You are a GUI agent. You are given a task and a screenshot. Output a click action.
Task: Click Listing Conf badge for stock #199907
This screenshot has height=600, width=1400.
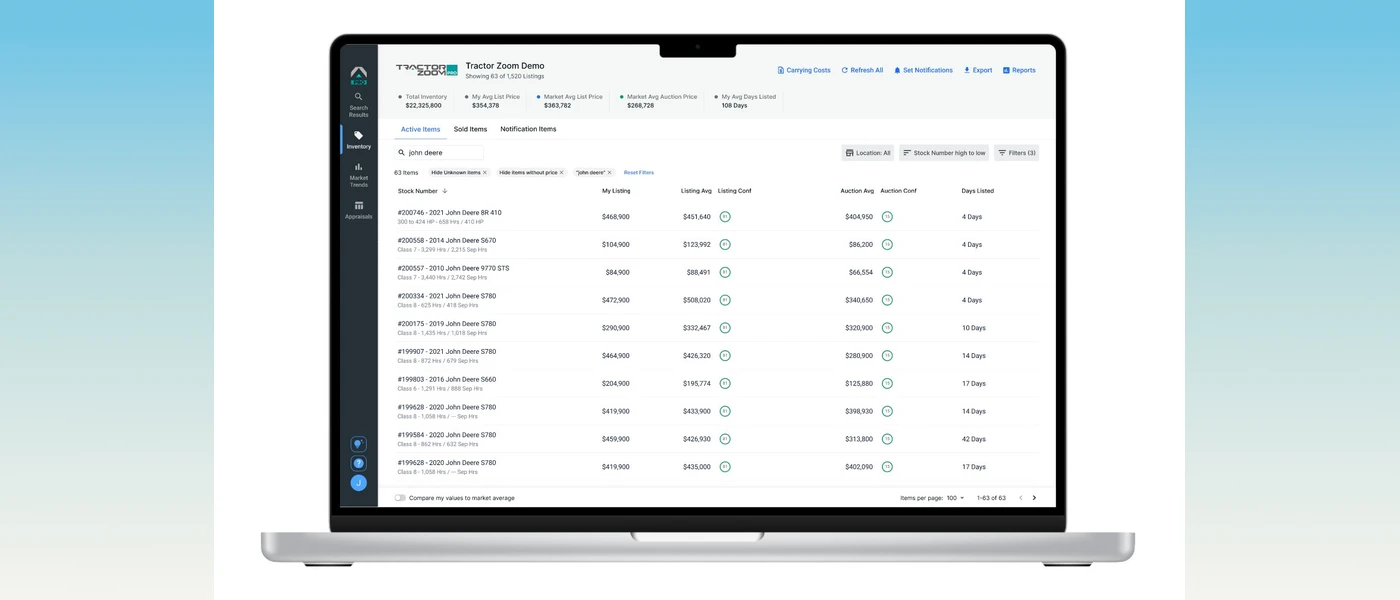(x=725, y=355)
